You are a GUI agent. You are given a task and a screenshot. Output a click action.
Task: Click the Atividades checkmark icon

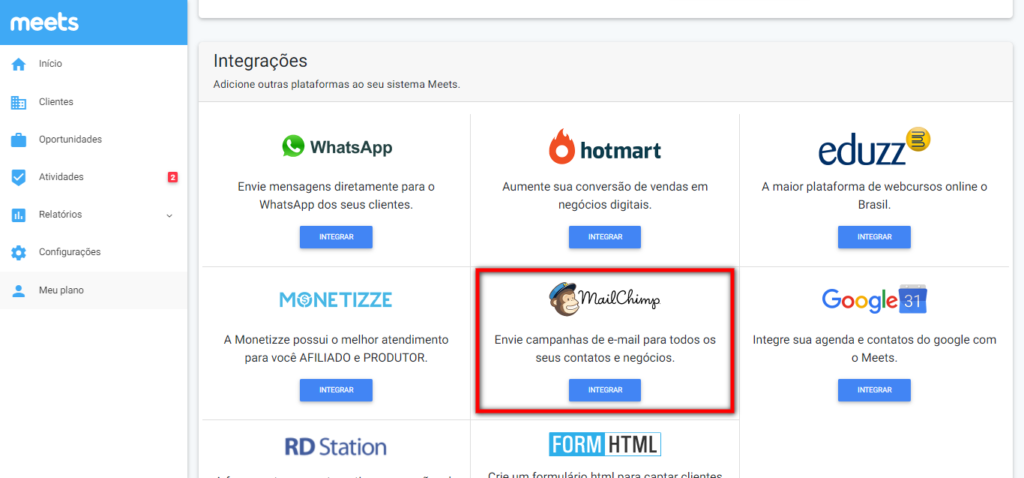tap(19, 177)
